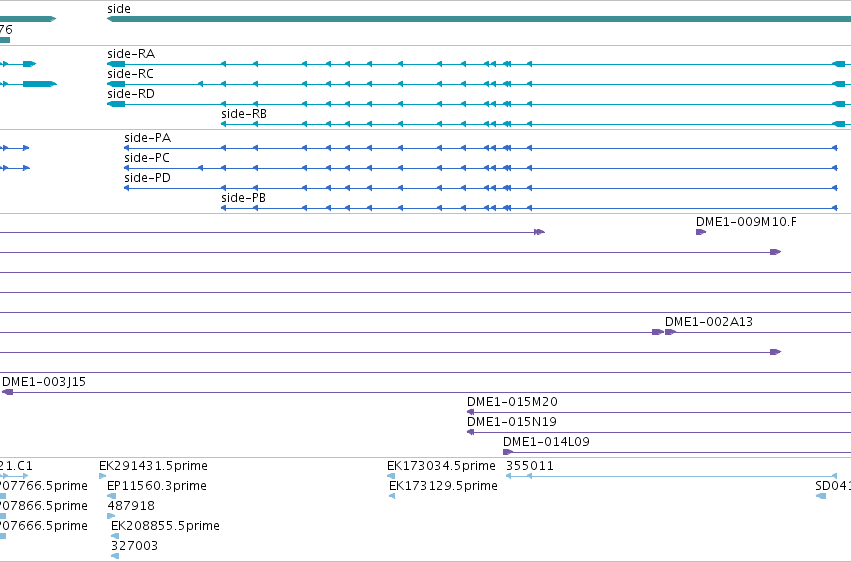Image resolution: width=851 pixels, height=562 pixels.
Task: Click the DME1-015N19 arrow marker
Action: [471, 432]
